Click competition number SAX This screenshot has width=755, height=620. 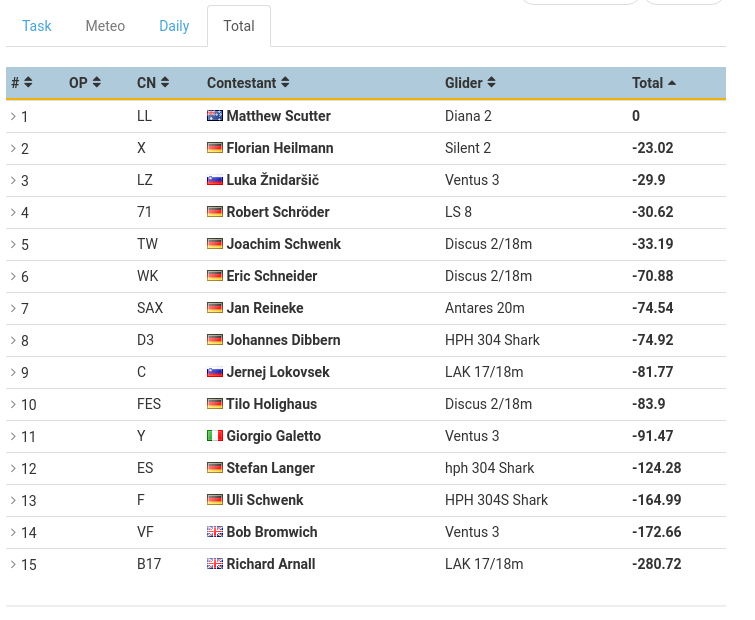(150, 308)
